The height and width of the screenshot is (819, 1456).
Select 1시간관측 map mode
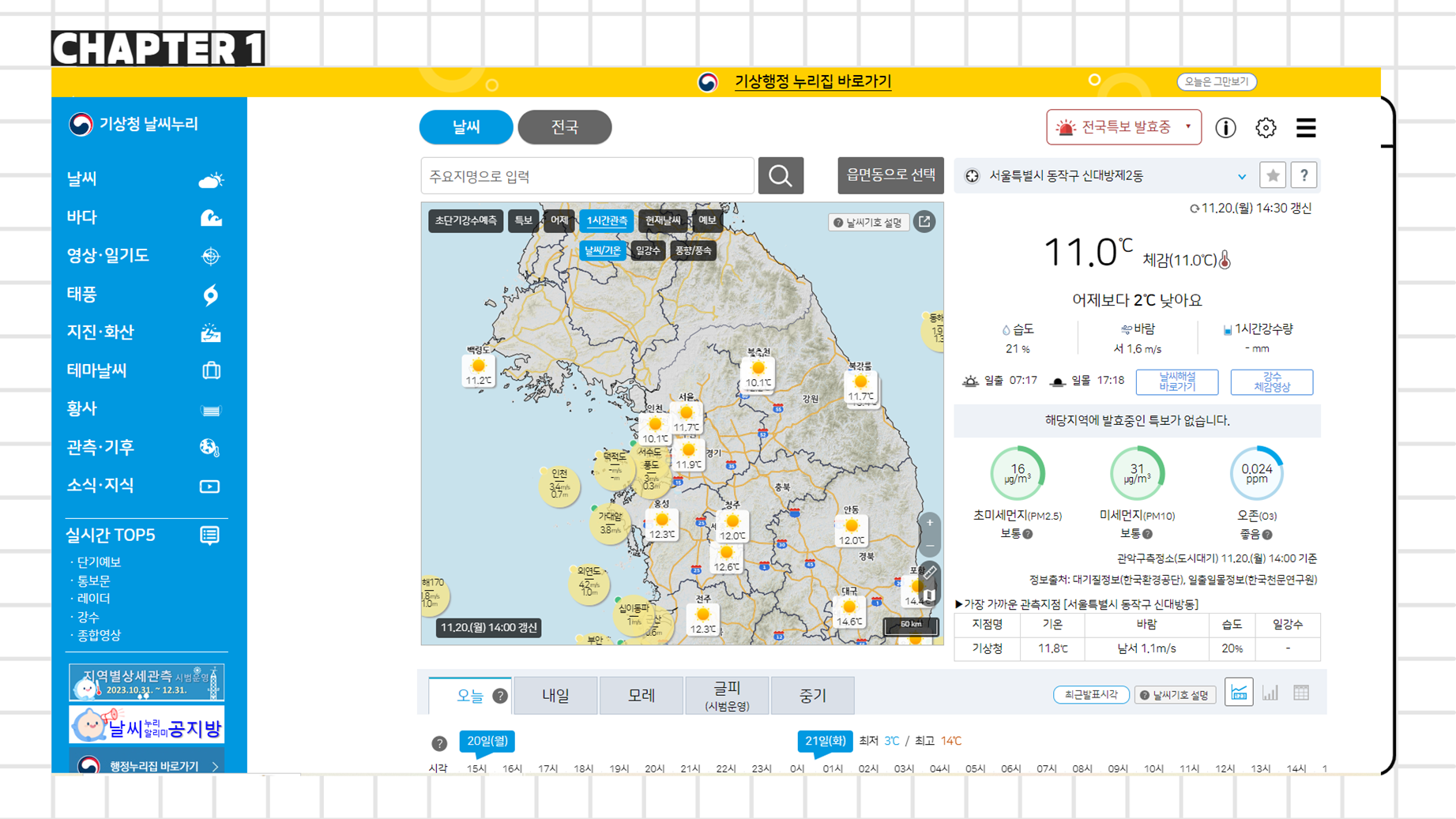606,220
